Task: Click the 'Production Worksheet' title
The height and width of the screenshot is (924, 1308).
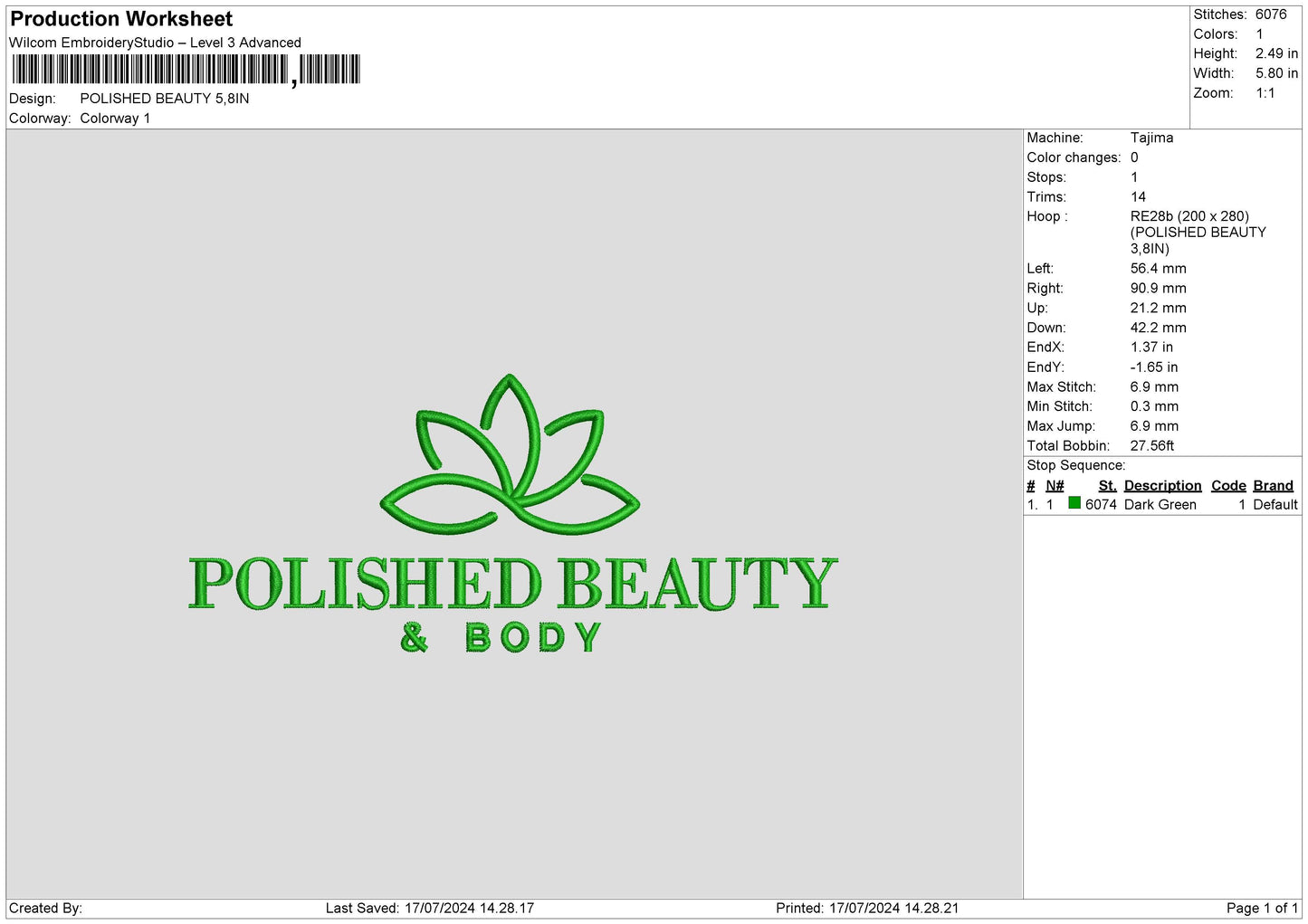Action: [121, 19]
